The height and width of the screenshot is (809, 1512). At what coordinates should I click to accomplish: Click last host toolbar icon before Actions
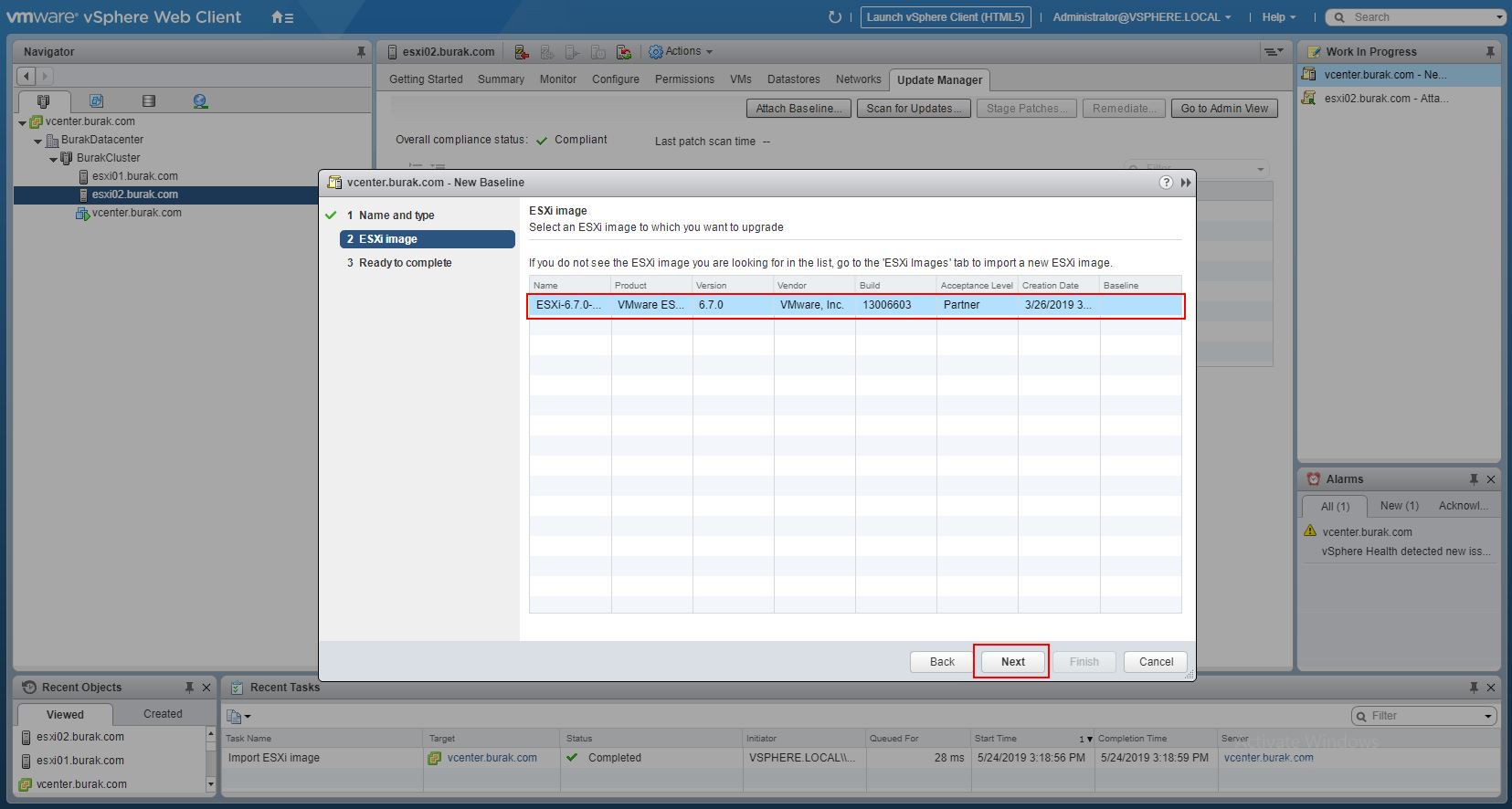(x=624, y=52)
